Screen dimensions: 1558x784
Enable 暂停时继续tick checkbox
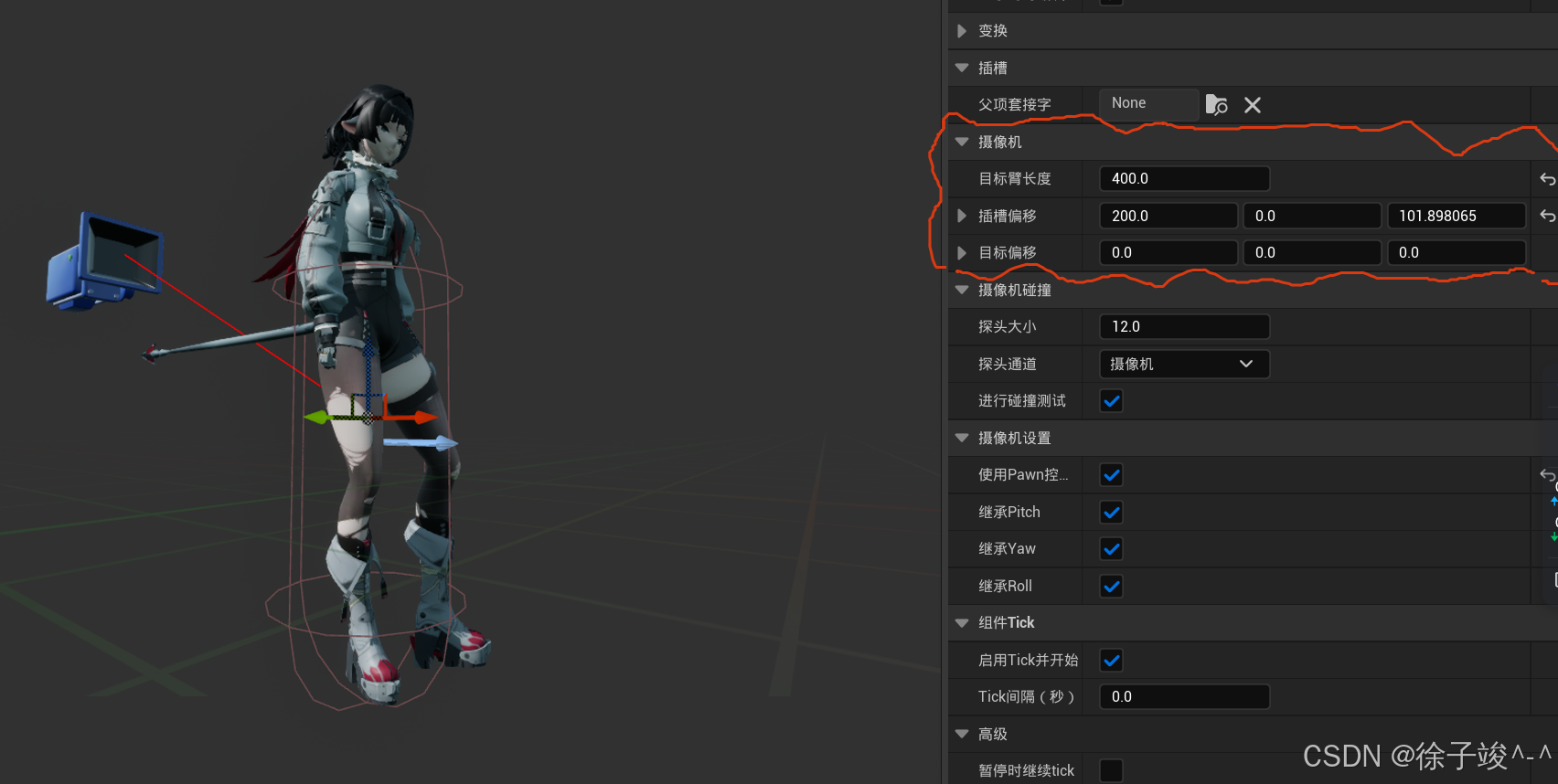pyautogui.click(x=1112, y=771)
